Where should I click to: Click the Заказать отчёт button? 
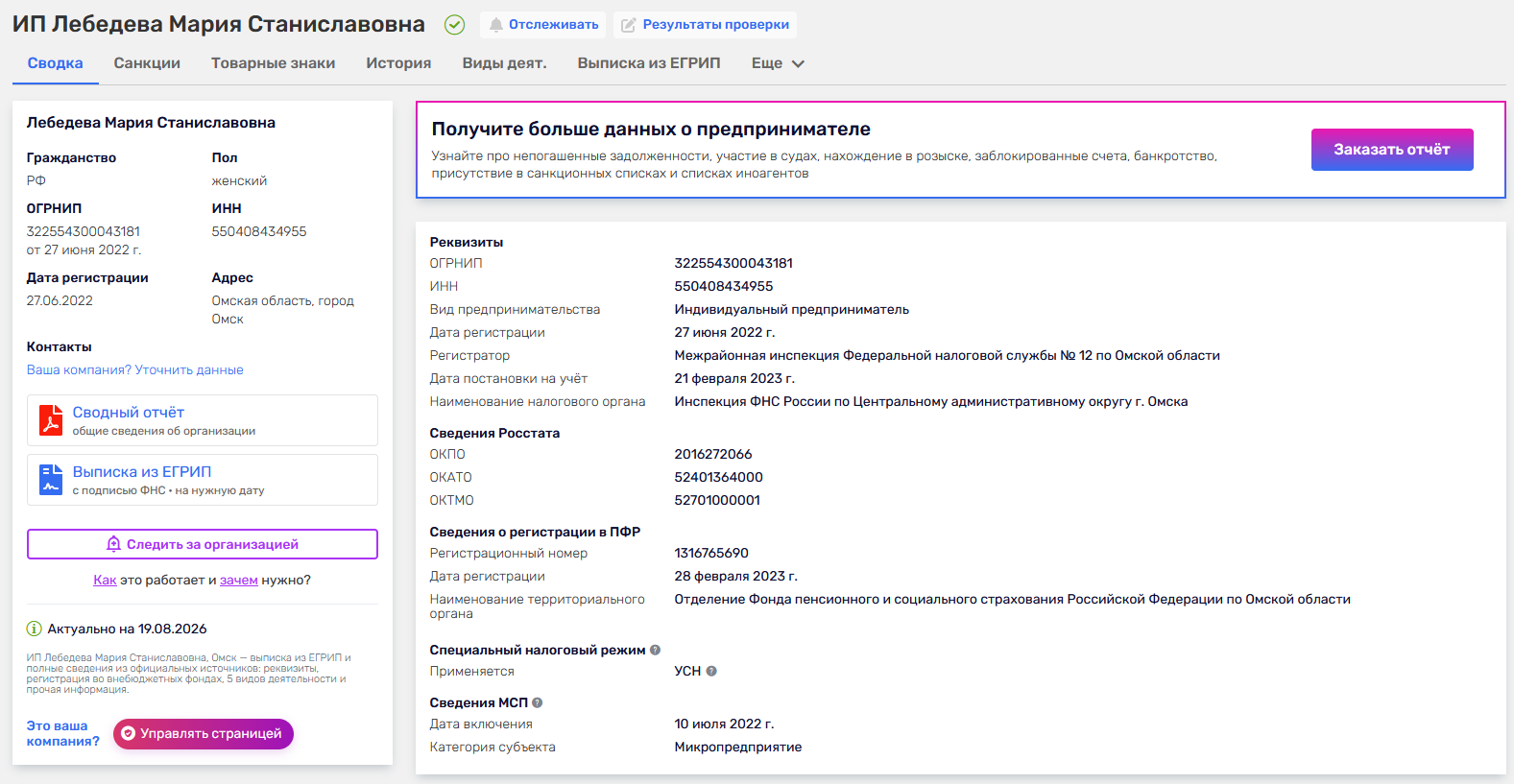[1392, 150]
